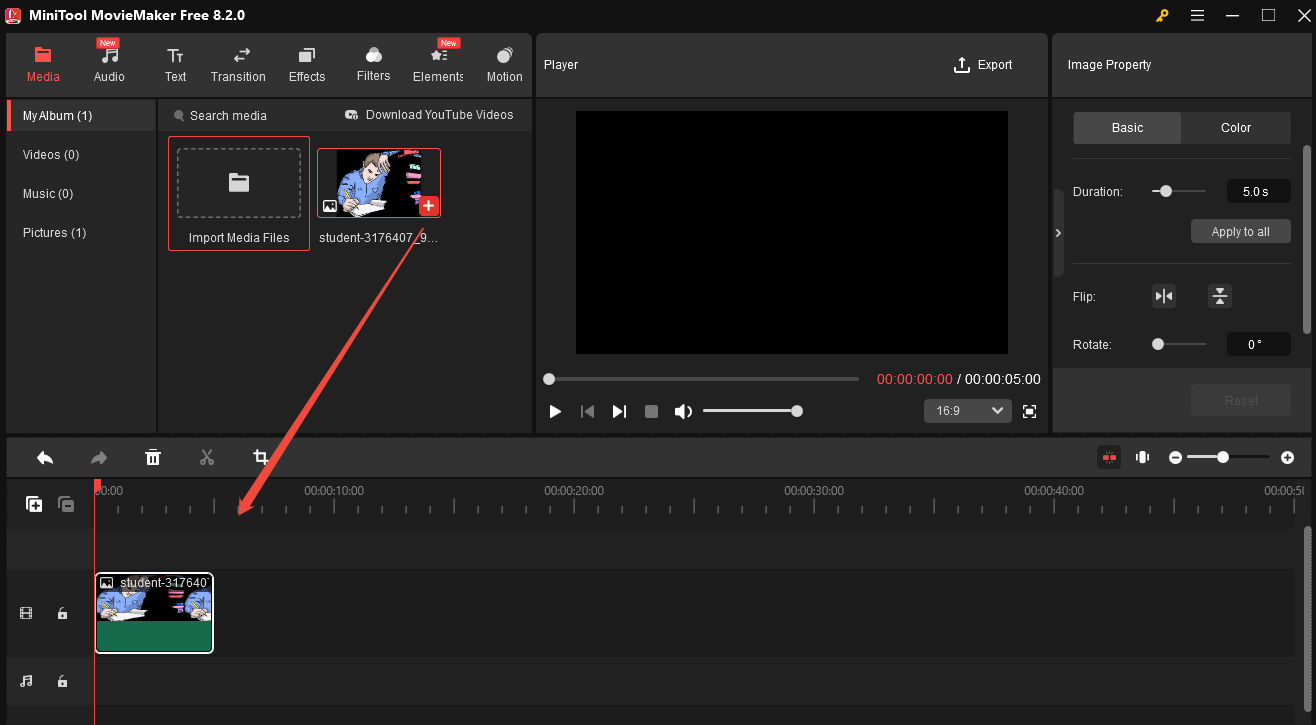Undo the last action
Screen dimensions: 1316x725
[45, 457]
